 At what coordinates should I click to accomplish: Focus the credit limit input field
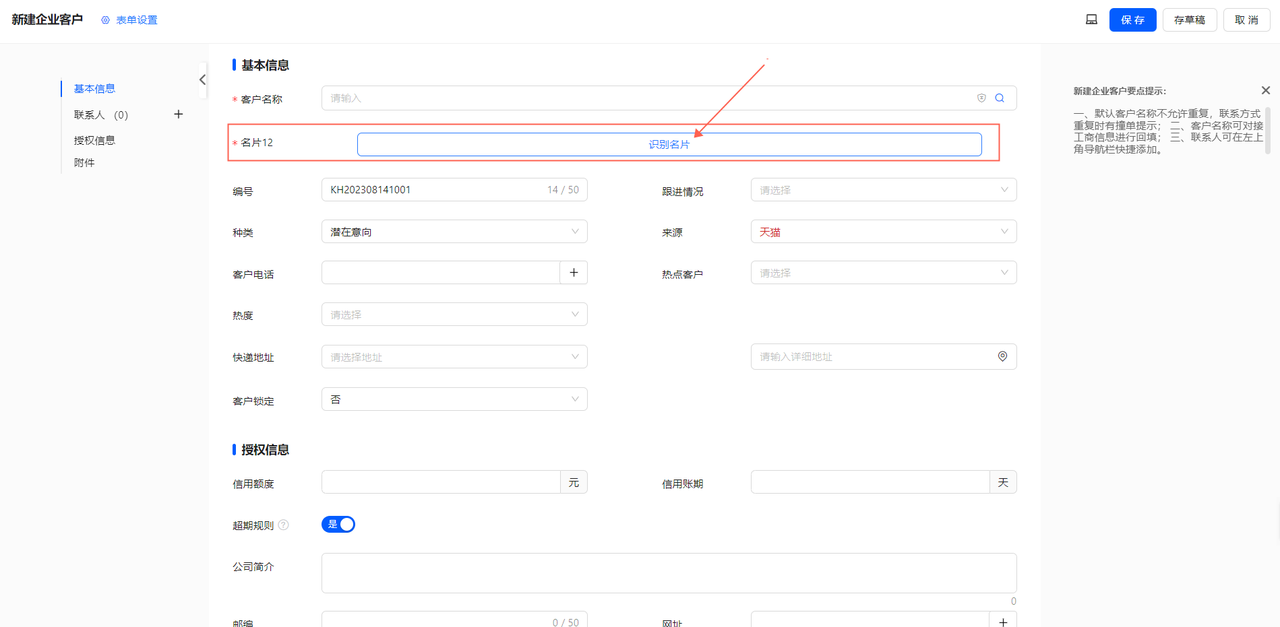440,482
